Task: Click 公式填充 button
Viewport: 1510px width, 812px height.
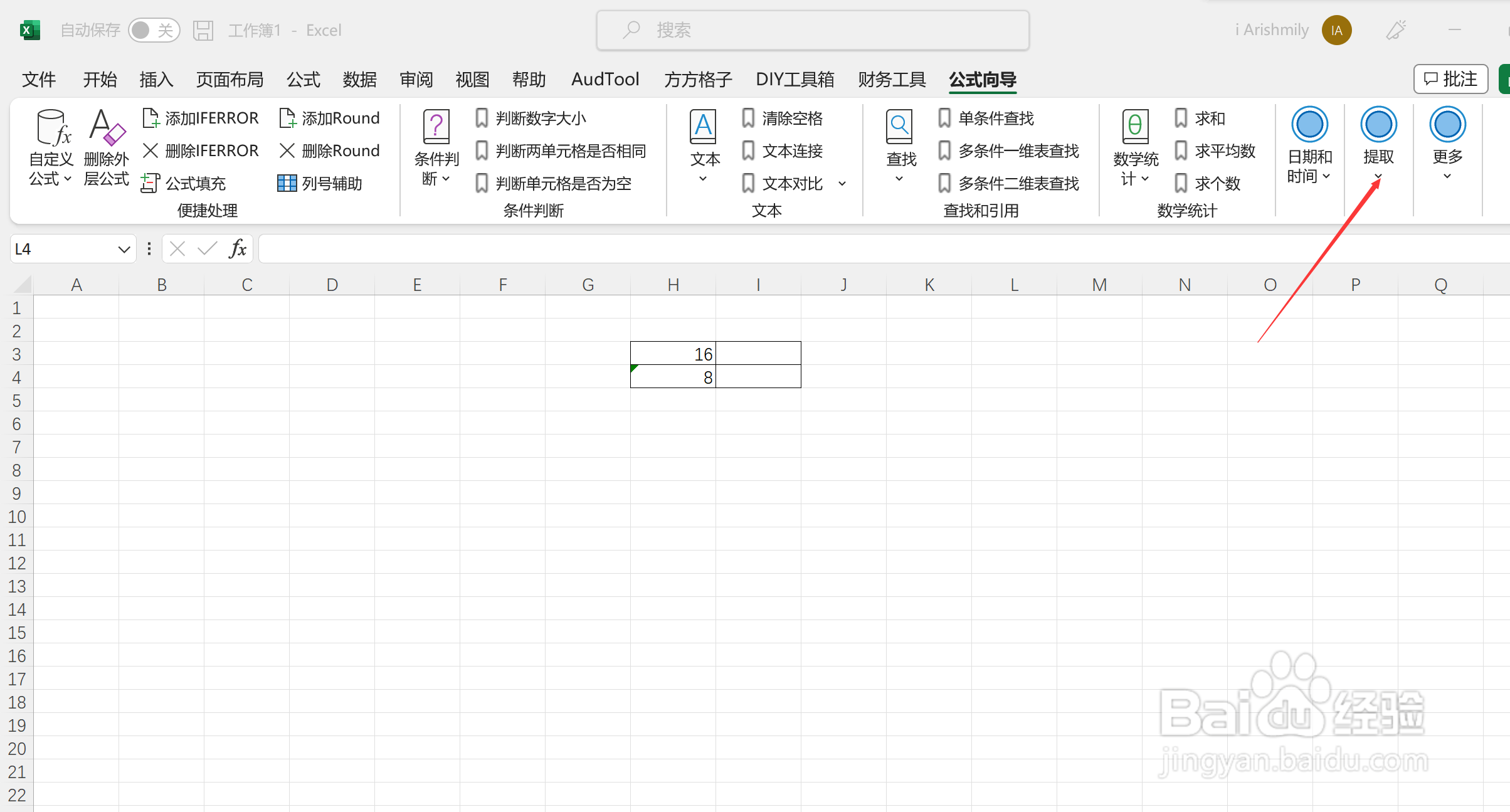Action: 184,183
